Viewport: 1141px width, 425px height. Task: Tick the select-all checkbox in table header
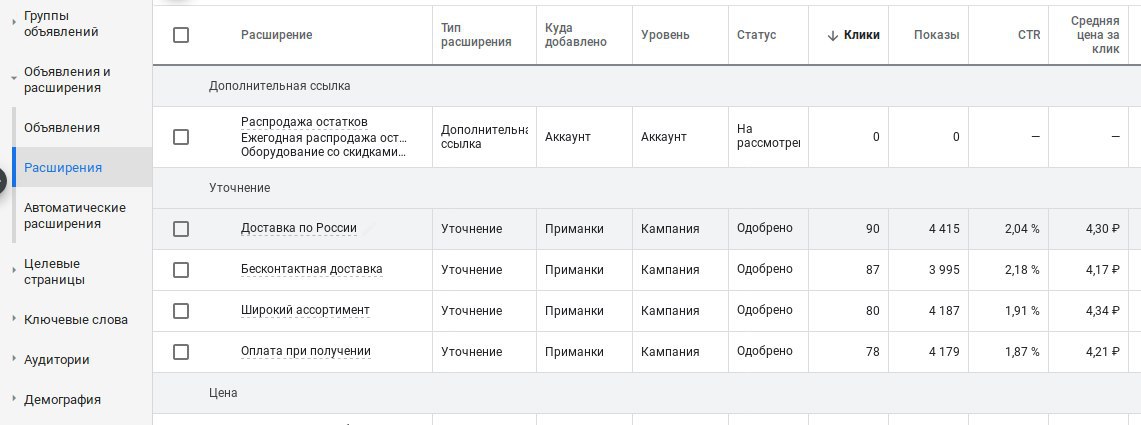tap(181, 35)
